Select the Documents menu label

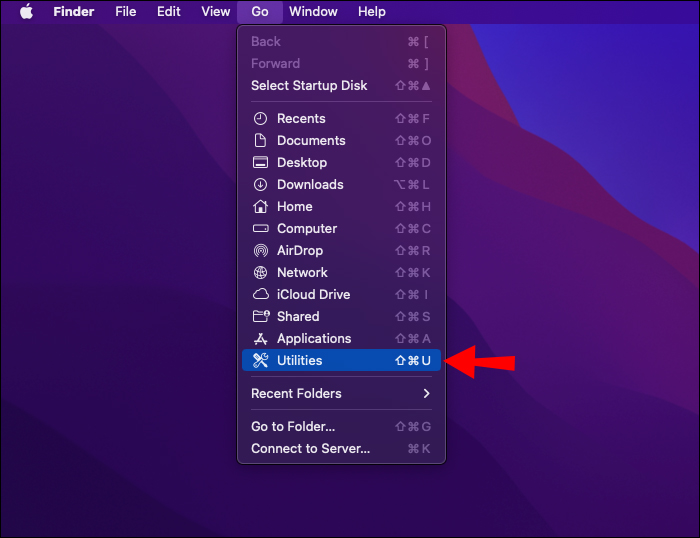click(x=311, y=141)
